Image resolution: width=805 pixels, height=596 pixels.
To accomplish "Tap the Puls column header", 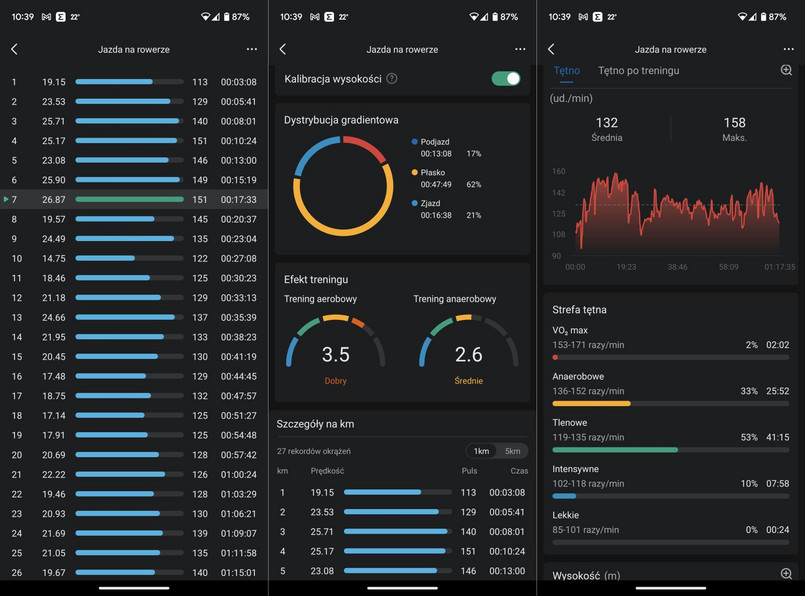I will click(x=469, y=471).
